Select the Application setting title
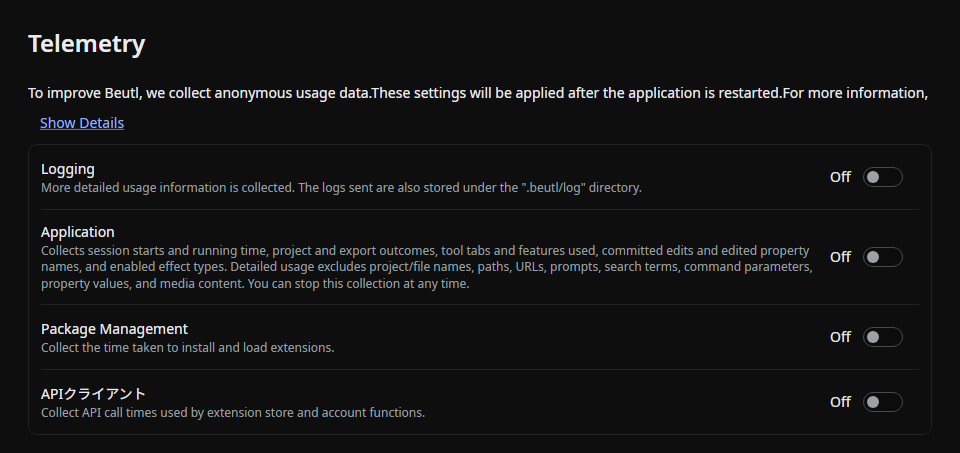The image size is (960, 453). [78, 232]
